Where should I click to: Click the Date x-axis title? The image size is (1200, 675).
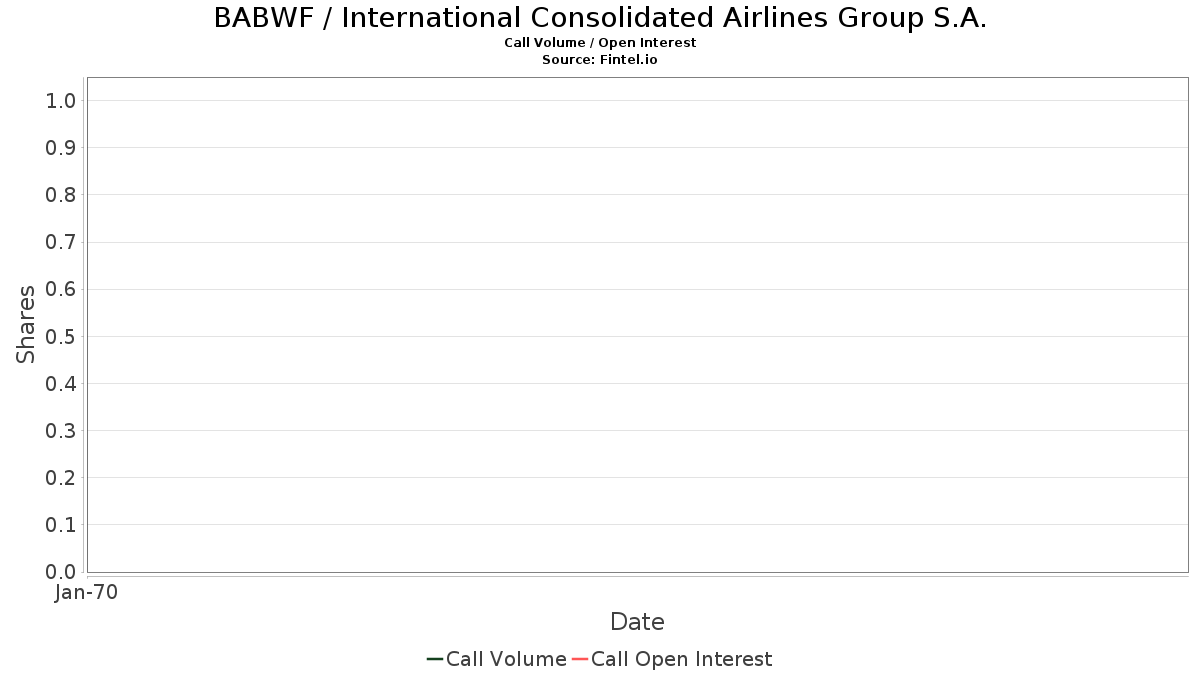[x=637, y=622]
